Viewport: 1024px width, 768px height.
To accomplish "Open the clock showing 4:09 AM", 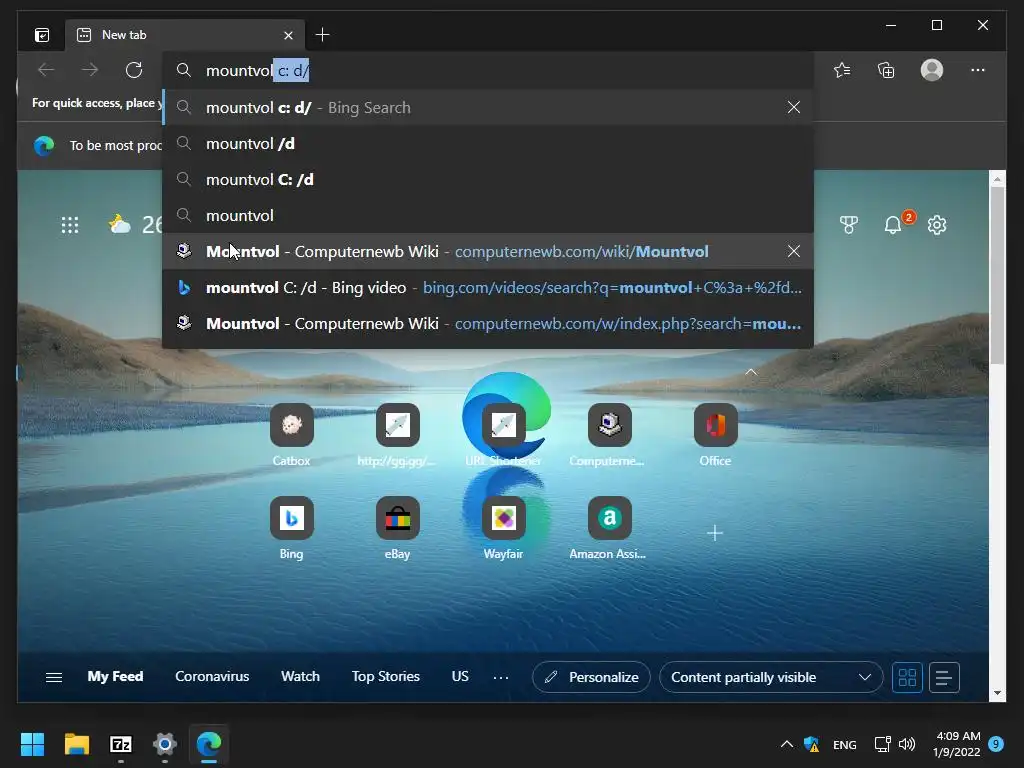I will click(957, 744).
